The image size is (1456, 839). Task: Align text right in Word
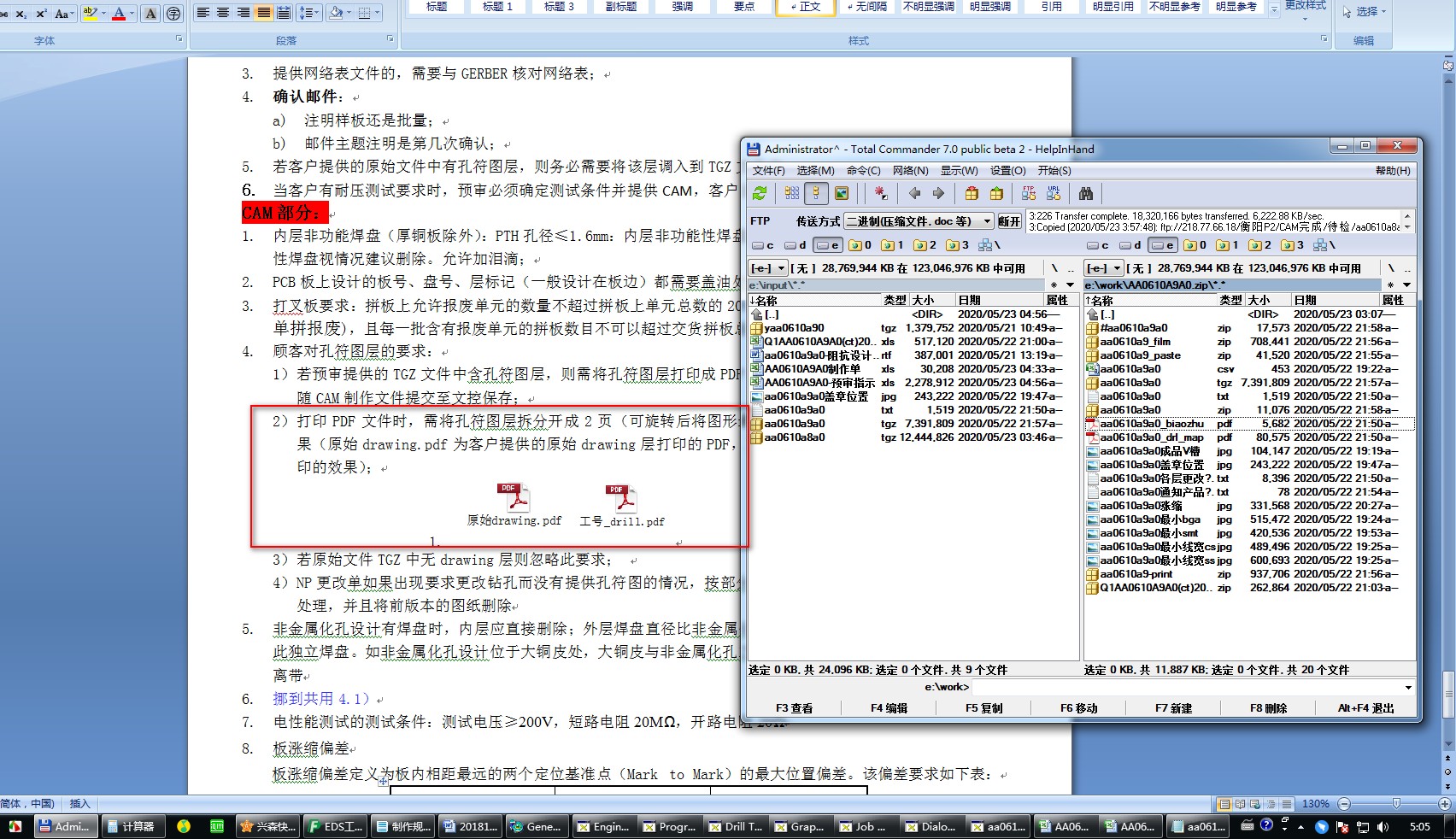244,13
